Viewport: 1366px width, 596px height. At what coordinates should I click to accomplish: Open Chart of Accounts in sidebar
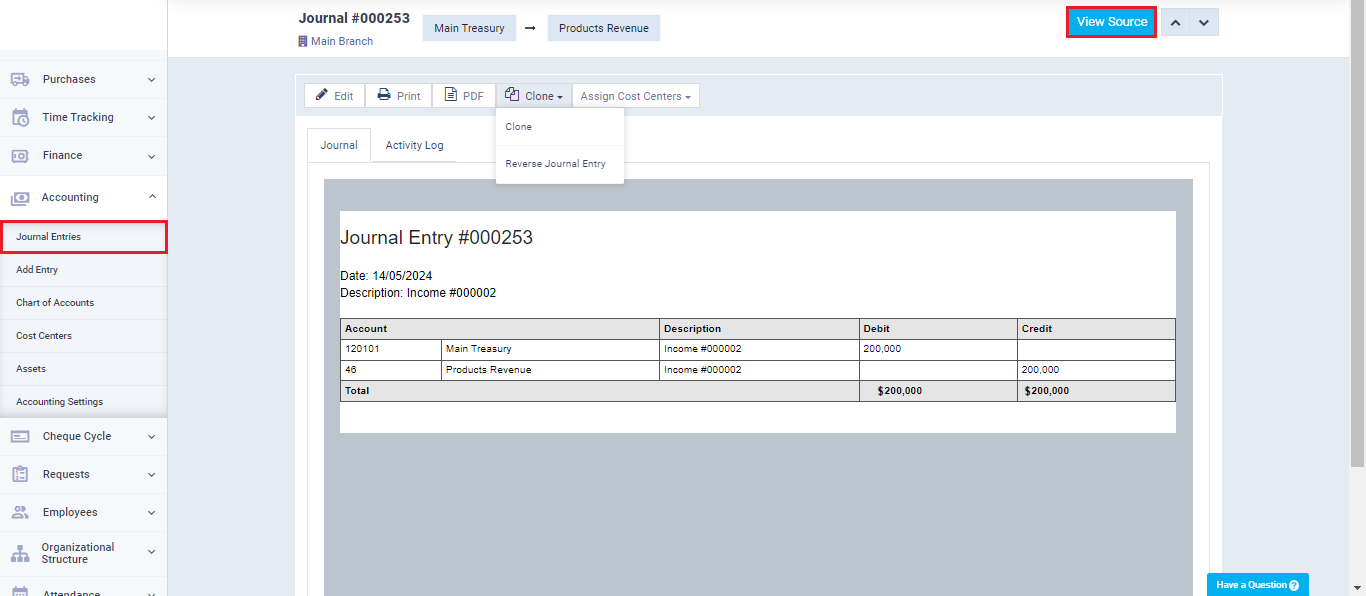click(55, 303)
